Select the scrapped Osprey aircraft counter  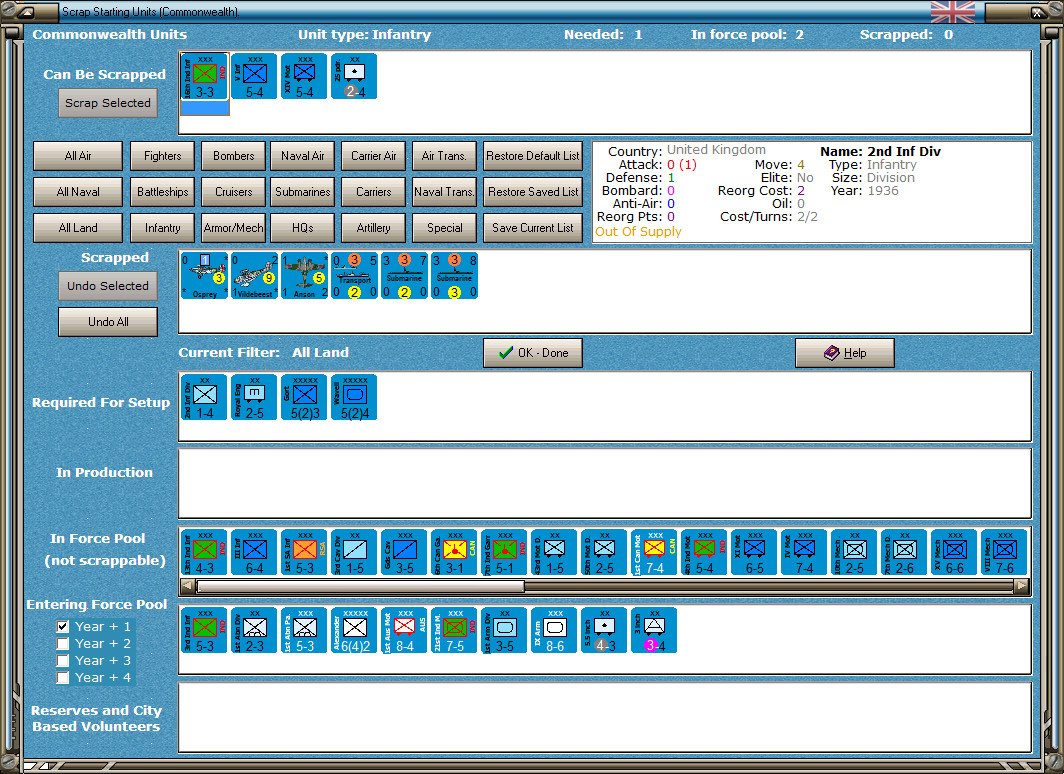[204, 276]
